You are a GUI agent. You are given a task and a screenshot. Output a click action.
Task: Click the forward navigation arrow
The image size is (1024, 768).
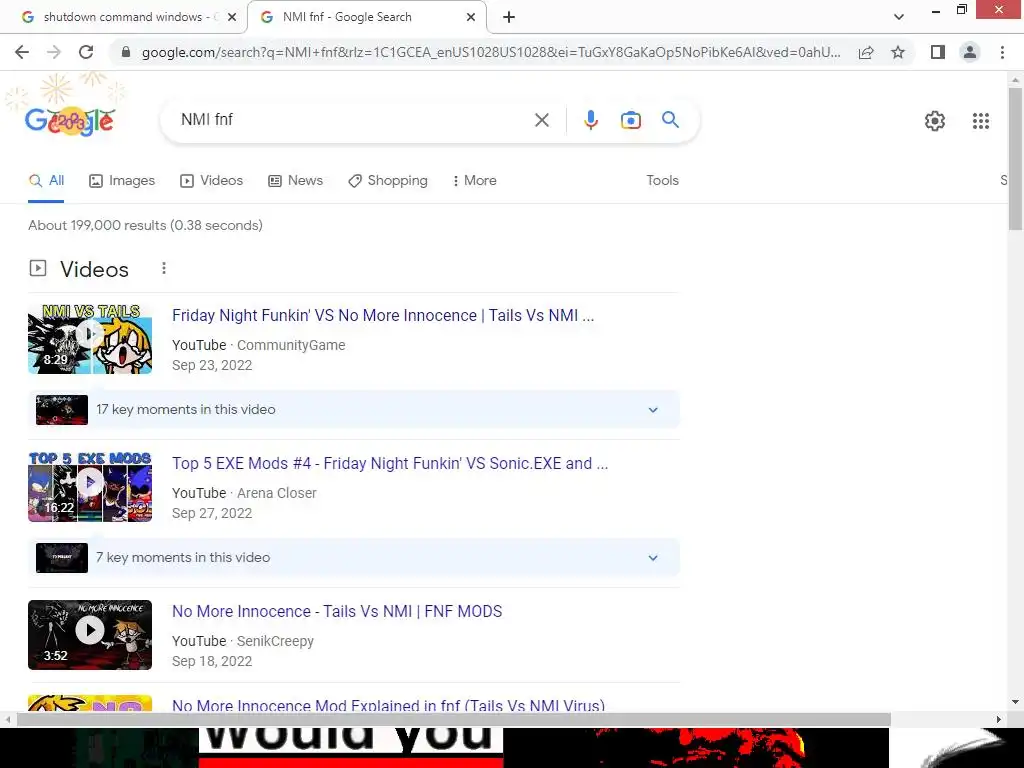tap(54, 52)
